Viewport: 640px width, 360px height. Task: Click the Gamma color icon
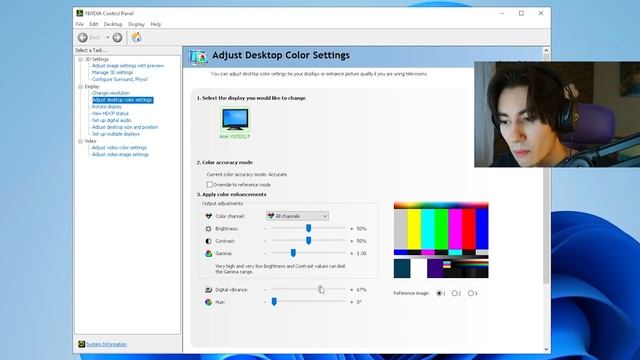coord(208,253)
